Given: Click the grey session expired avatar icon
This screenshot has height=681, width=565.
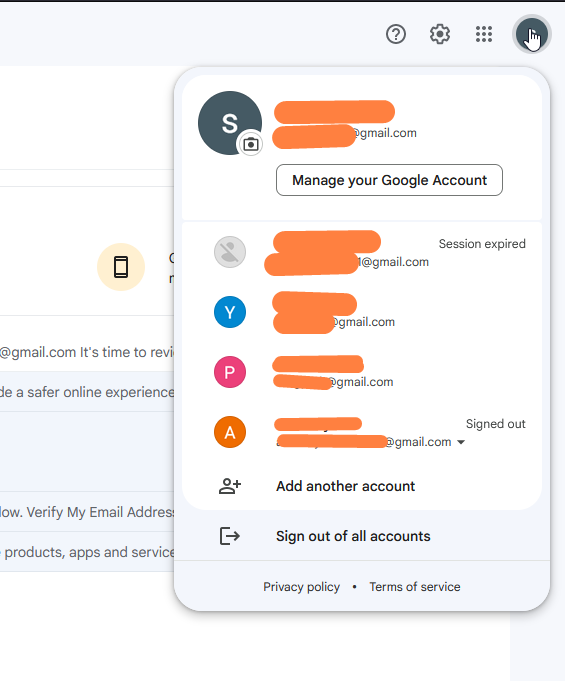Looking at the screenshot, I should 230,252.
